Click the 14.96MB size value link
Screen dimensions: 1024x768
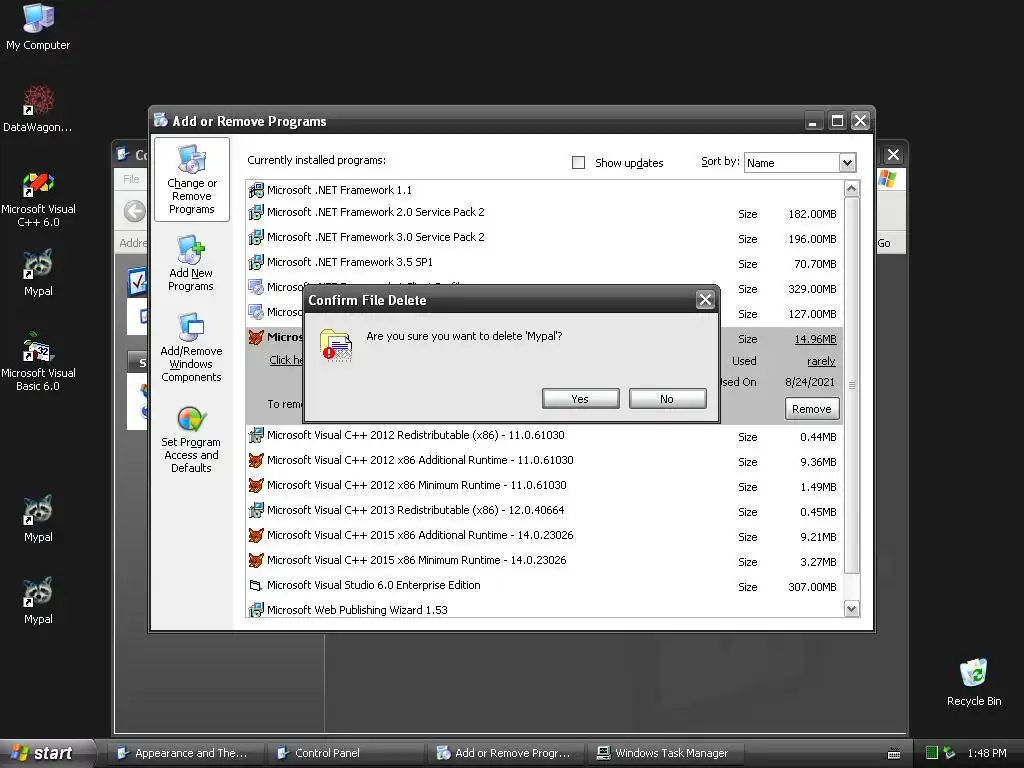[x=815, y=339]
